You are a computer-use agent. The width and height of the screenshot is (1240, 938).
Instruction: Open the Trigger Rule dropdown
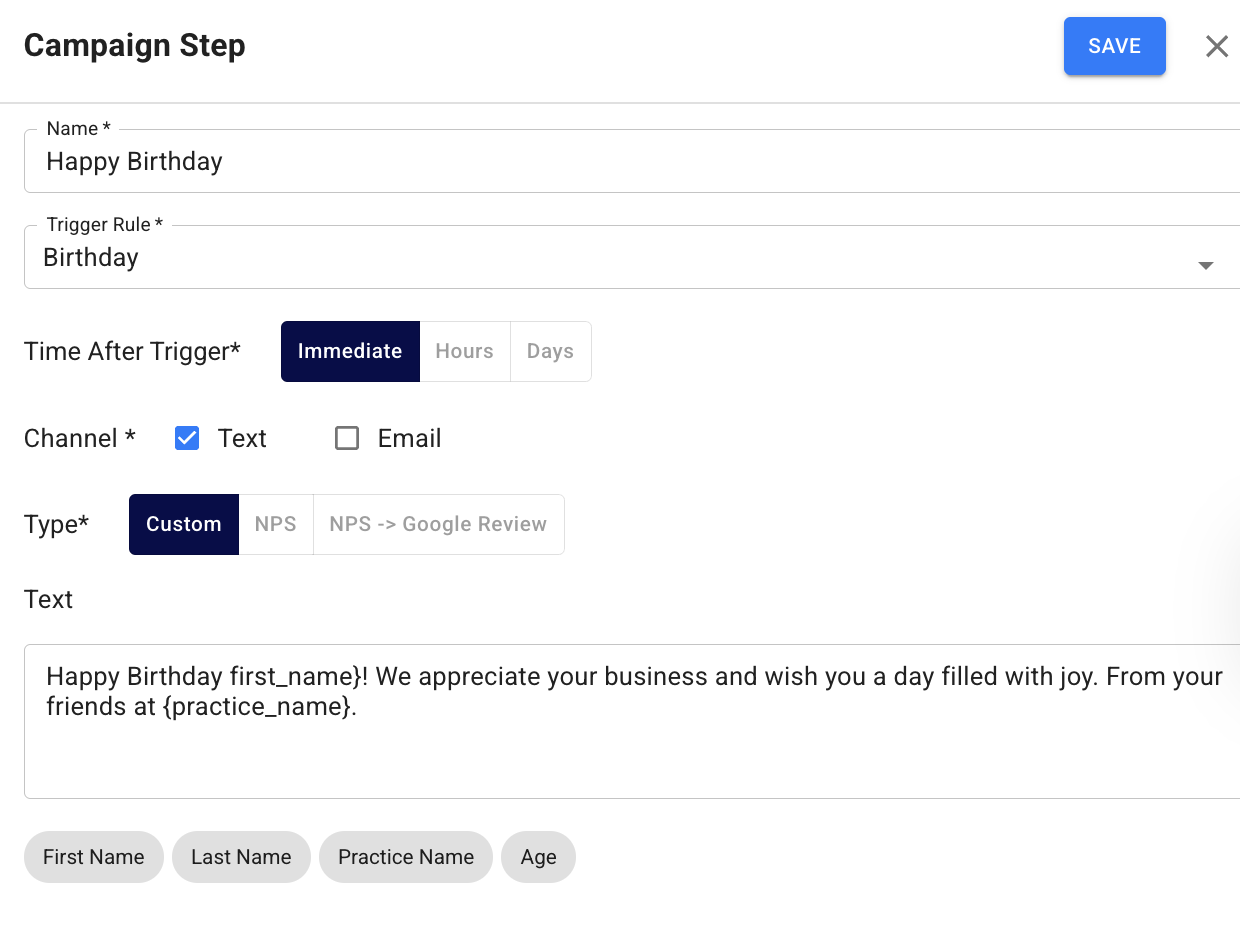[632, 257]
